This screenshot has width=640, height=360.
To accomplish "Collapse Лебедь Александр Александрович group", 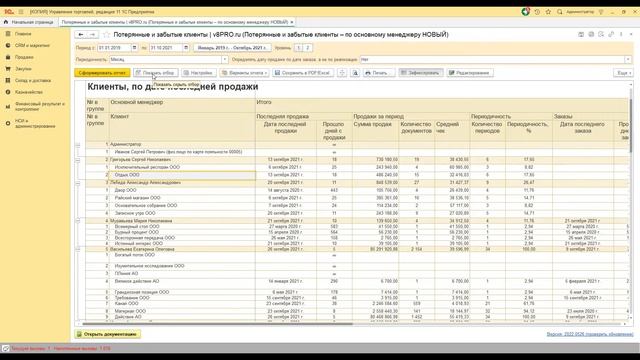I will (78, 183).
